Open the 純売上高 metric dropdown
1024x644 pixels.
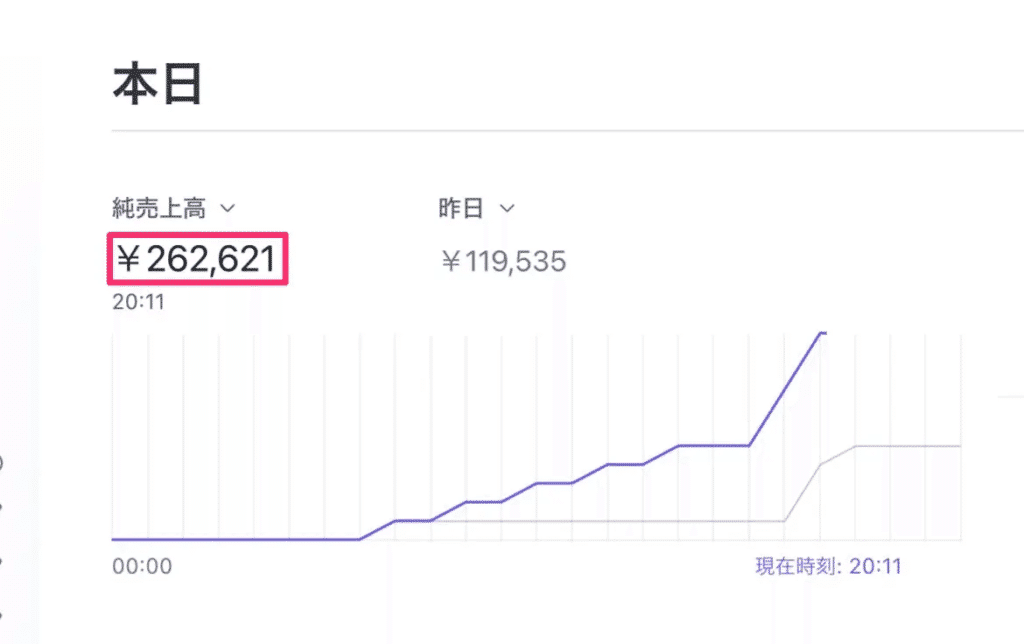(173, 208)
